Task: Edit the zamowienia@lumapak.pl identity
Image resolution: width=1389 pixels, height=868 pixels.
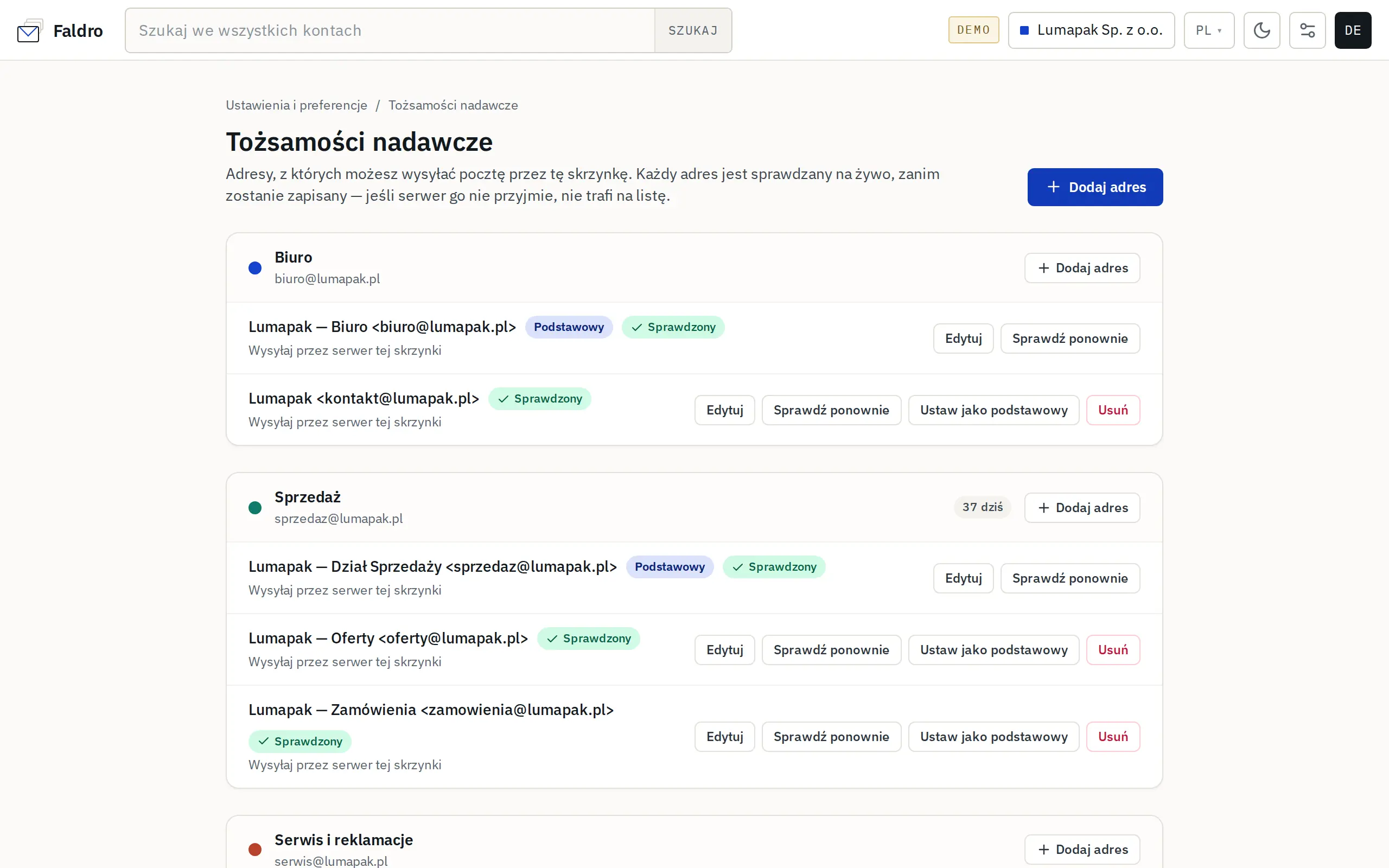Action: click(724, 737)
